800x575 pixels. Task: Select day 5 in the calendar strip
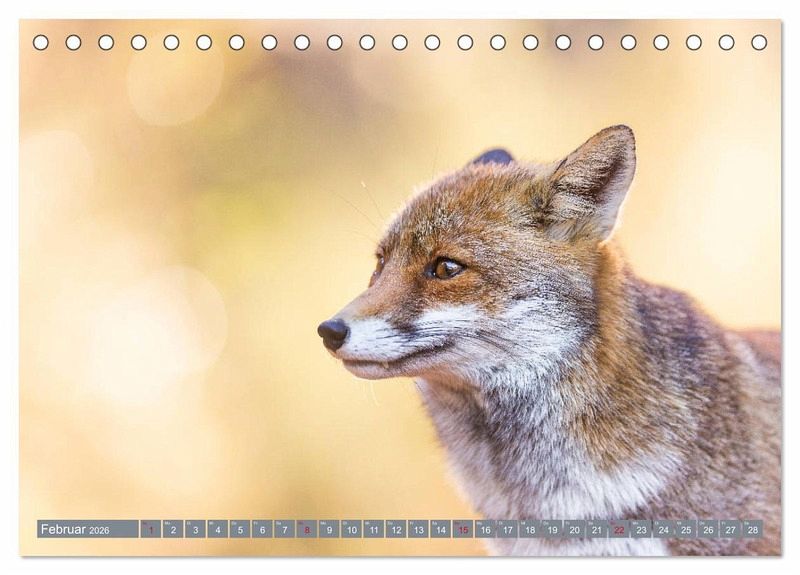(x=240, y=529)
